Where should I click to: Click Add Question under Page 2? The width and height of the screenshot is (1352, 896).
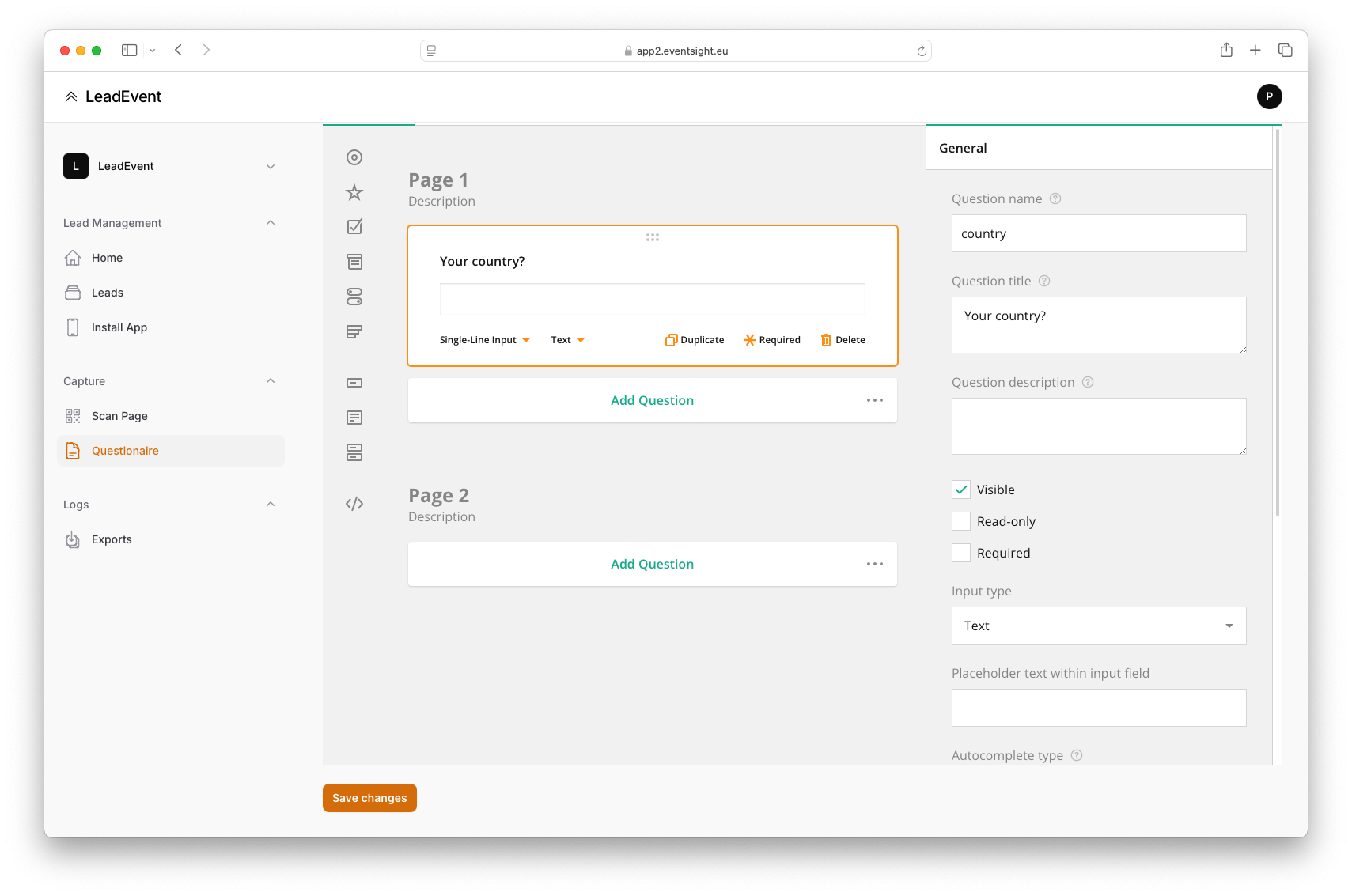tap(652, 564)
